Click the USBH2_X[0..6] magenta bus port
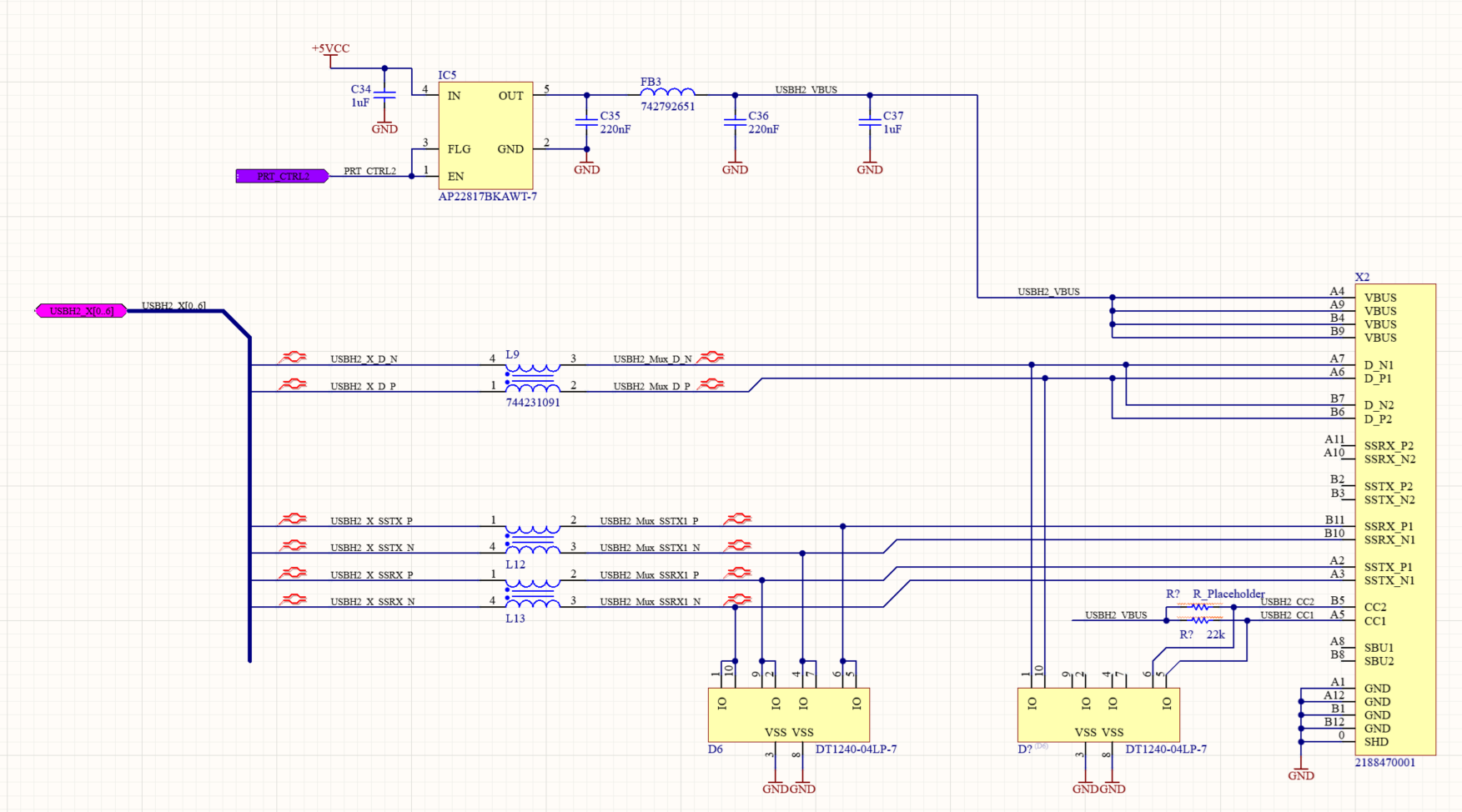The height and width of the screenshot is (812, 1462). tap(81, 311)
